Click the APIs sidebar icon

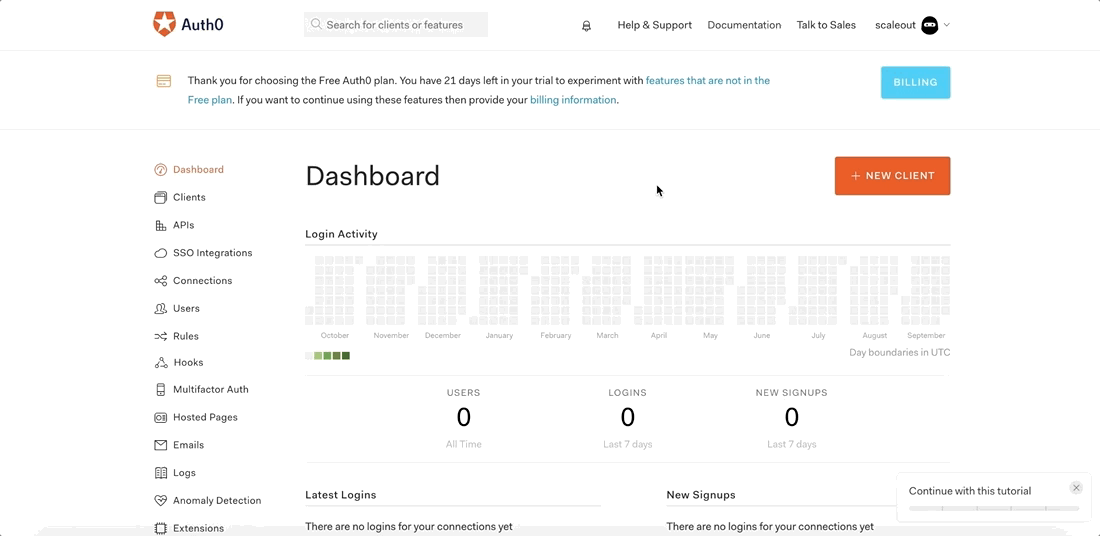coord(160,226)
